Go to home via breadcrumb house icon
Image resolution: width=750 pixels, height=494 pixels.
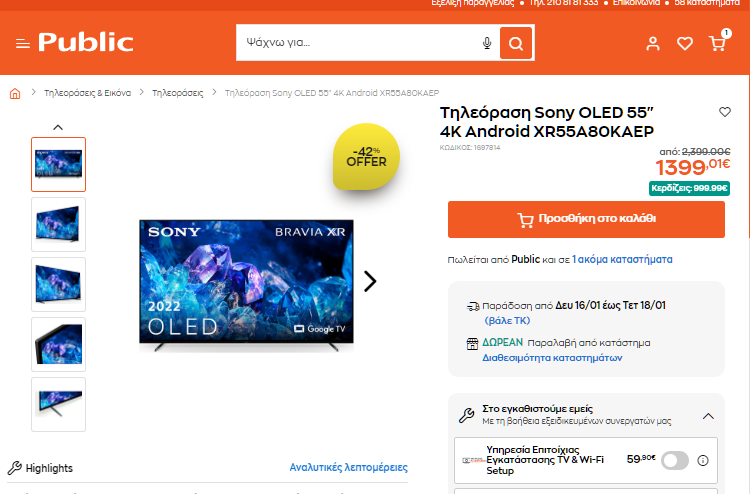point(15,93)
